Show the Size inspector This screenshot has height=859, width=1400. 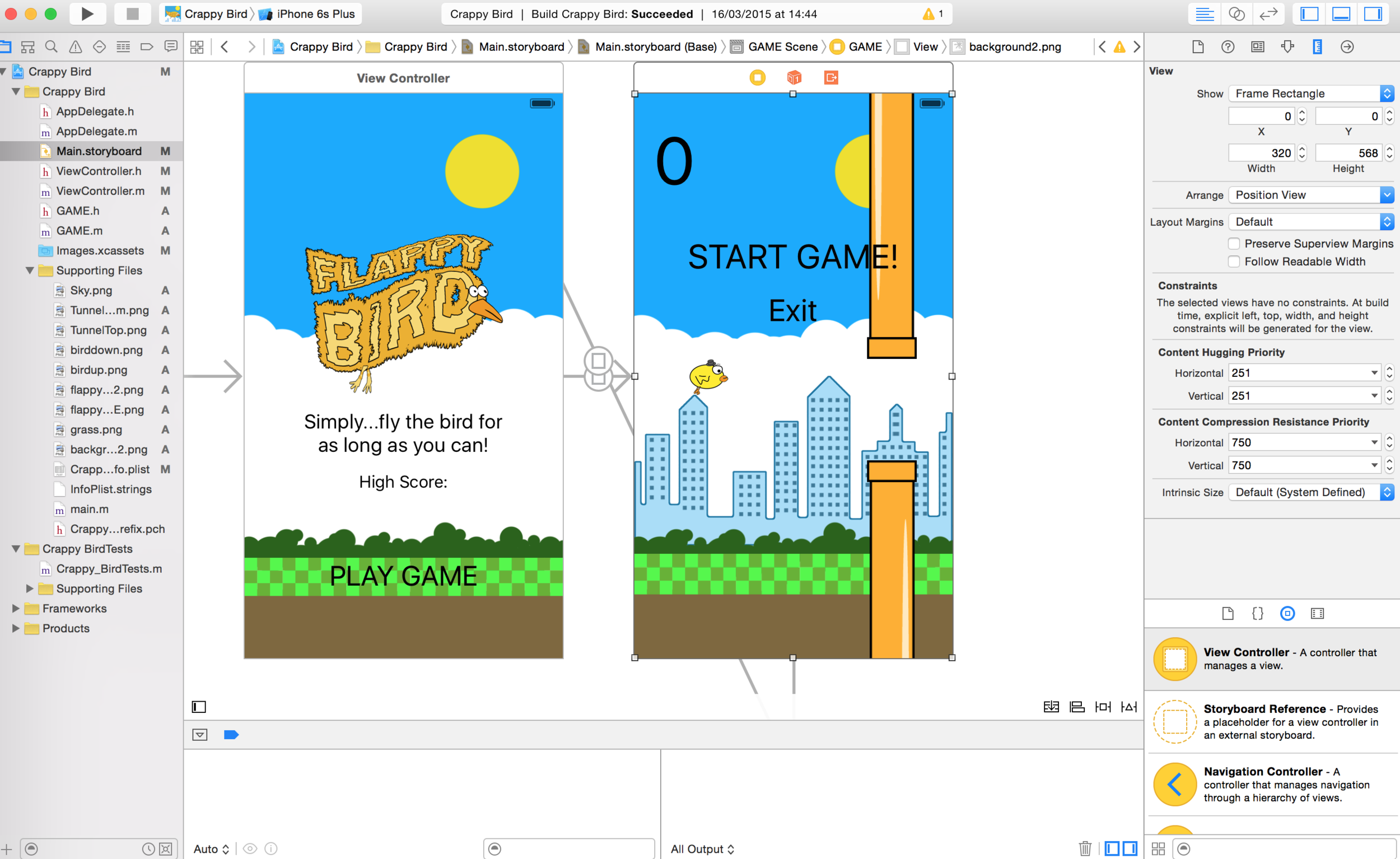[x=1317, y=46]
